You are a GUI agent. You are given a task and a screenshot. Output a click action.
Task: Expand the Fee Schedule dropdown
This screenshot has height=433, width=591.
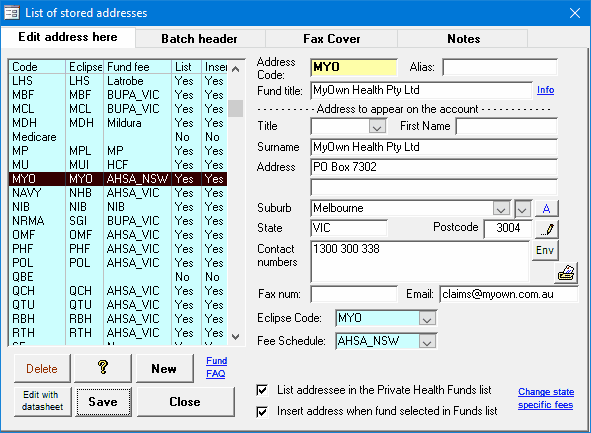tap(427, 342)
